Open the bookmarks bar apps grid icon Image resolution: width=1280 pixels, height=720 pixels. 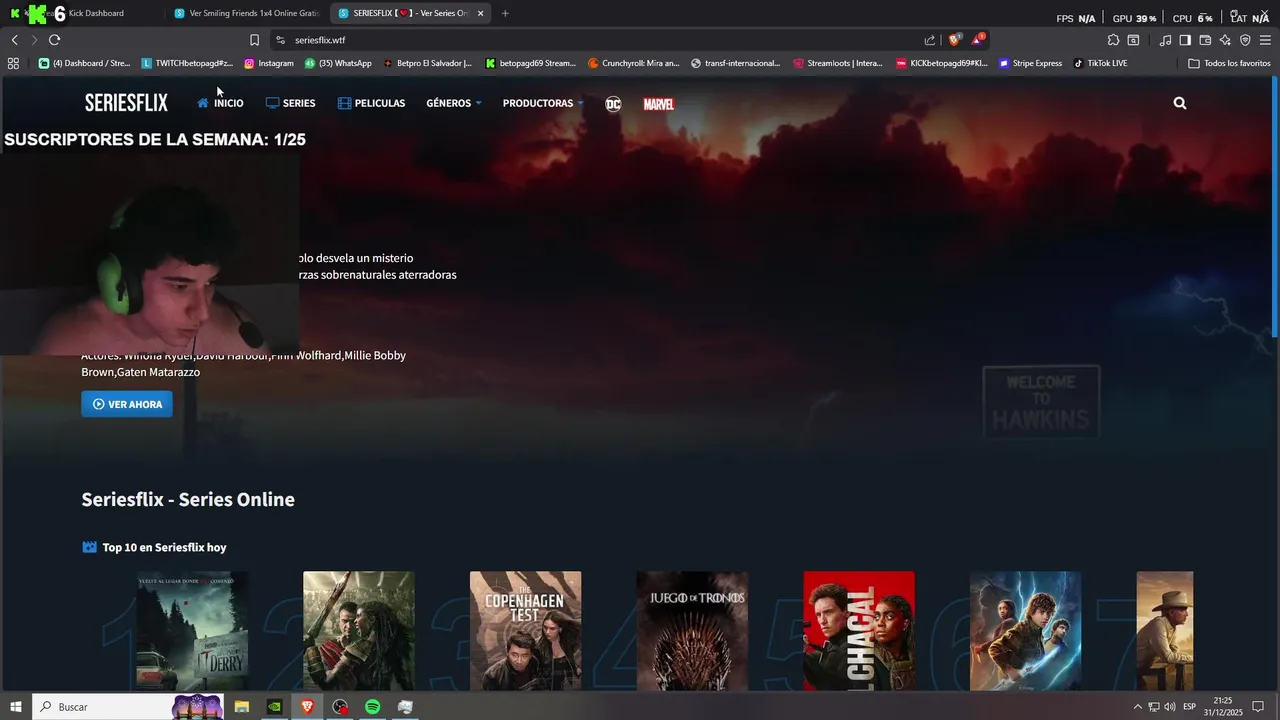click(13, 63)
